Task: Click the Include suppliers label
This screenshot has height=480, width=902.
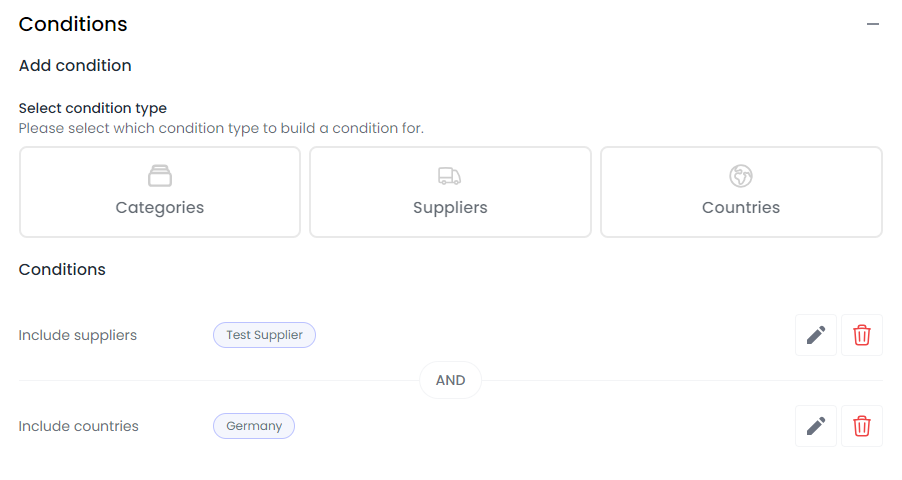Action: 78,335
